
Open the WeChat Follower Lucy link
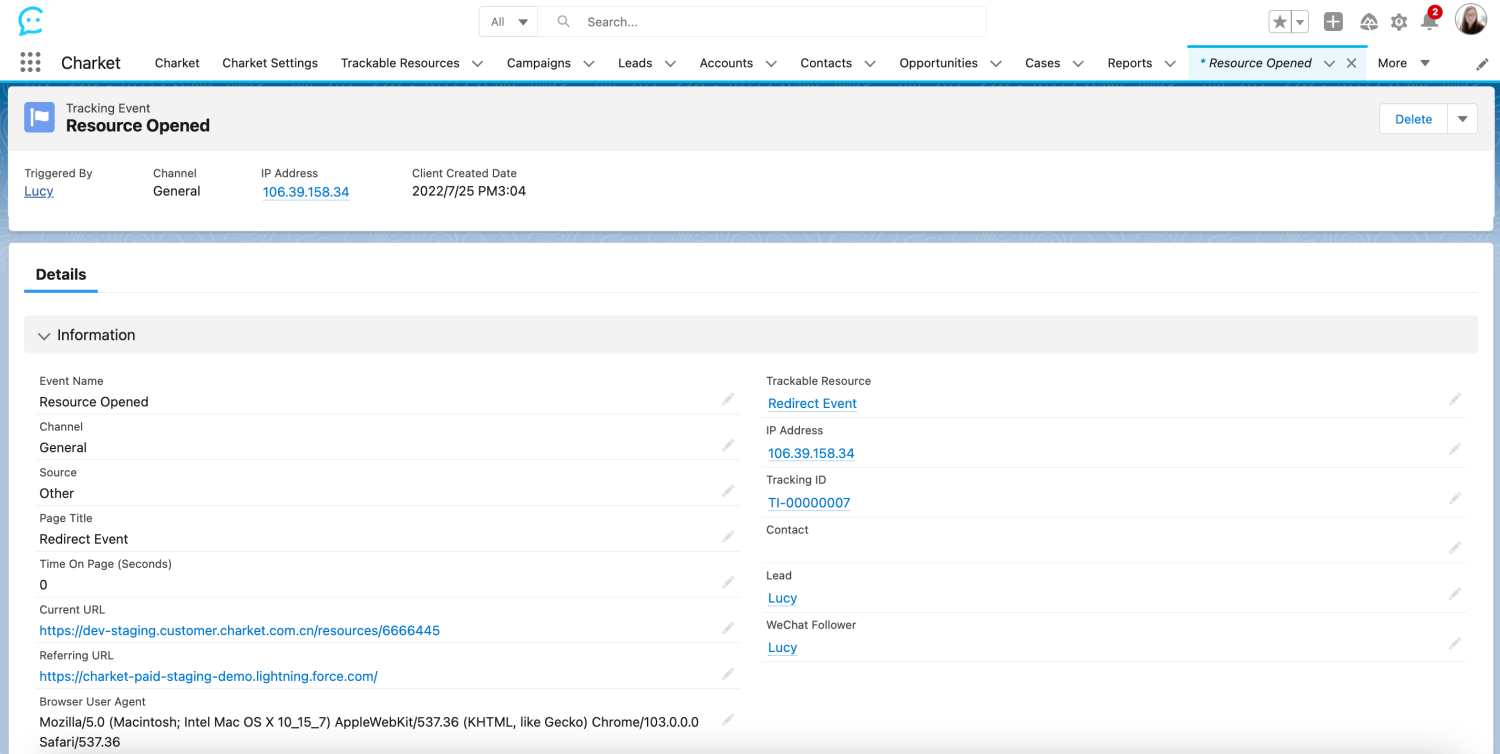pyautogui.click(x=782, y=647)
